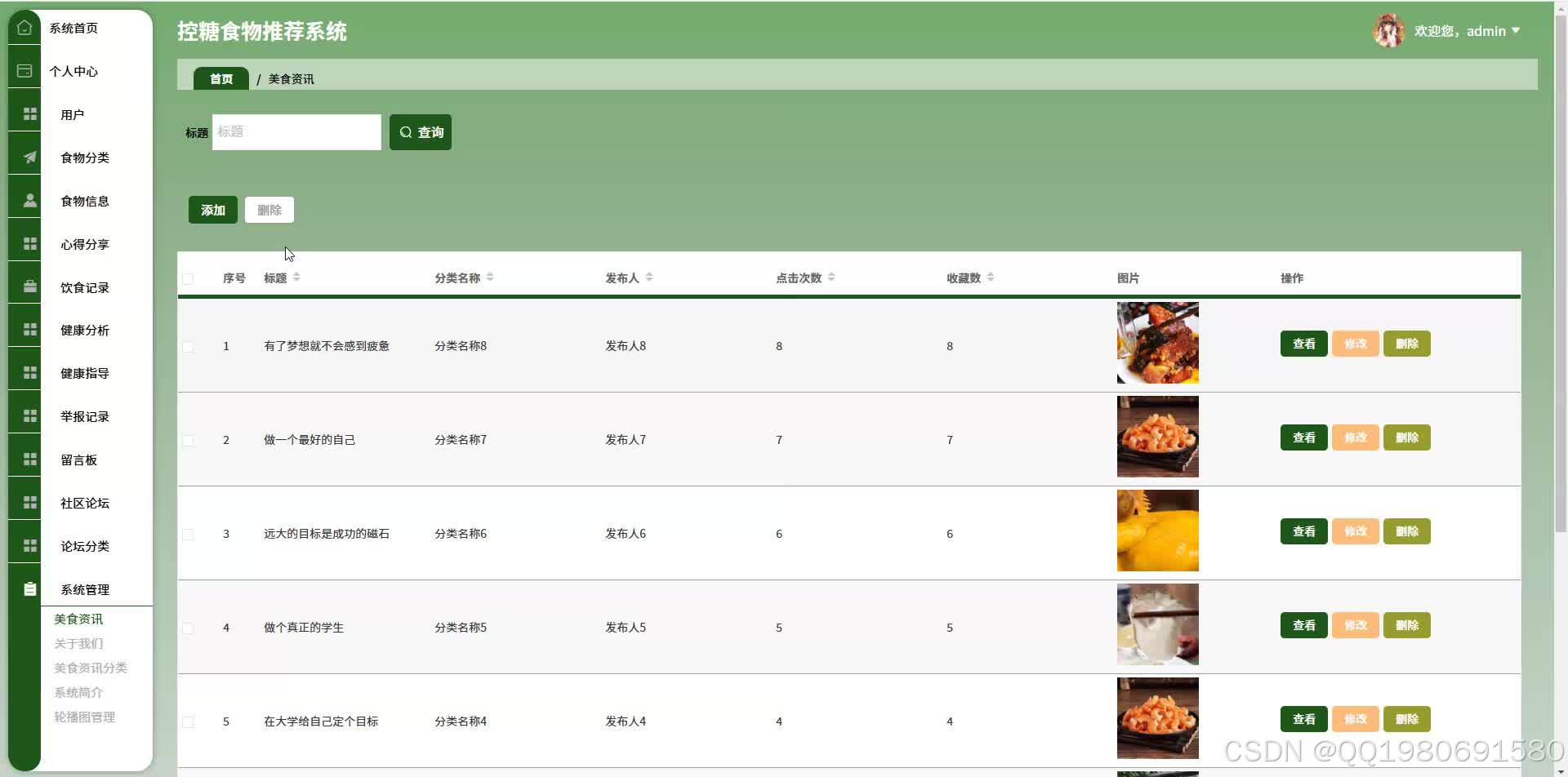The image size is (1568, 777).
Task: Click the grid icon beside 健康指导
Action: point(30,373)
